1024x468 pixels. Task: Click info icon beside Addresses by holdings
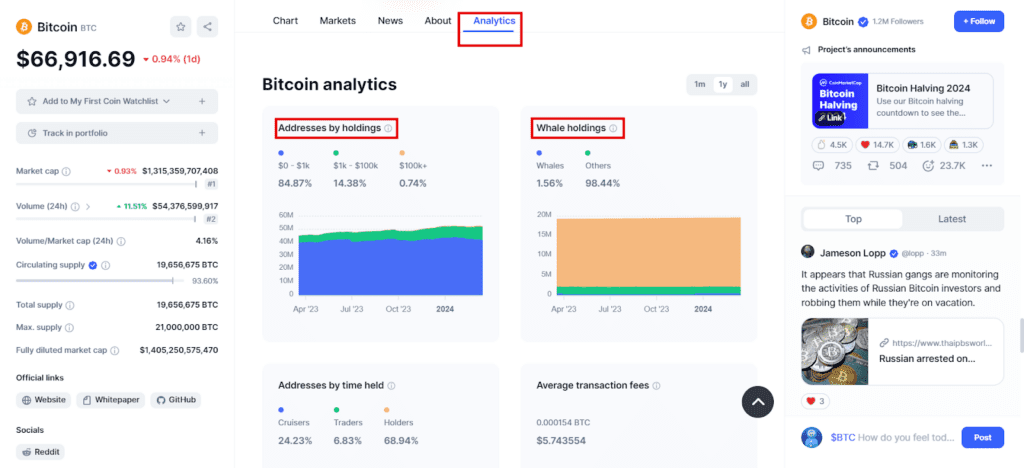(388, 129)
